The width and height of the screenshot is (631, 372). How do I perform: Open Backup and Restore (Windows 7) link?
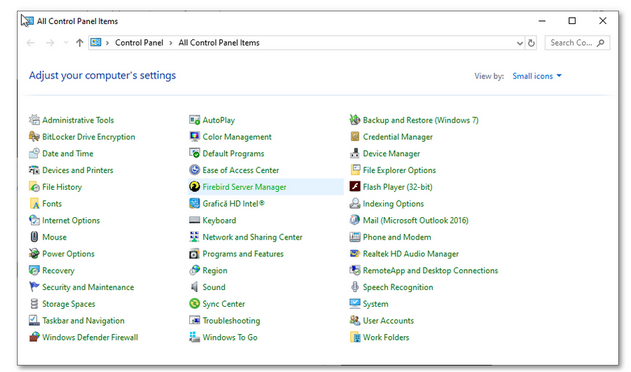point(421,120)
